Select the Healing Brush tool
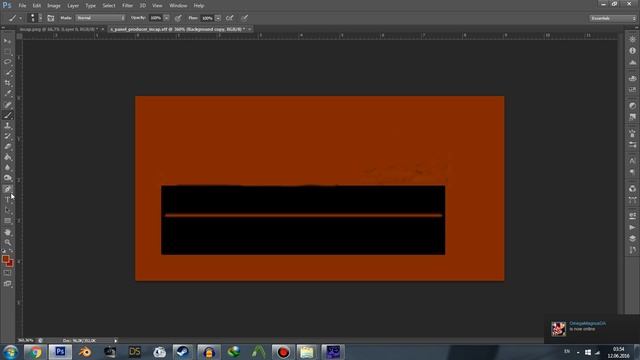Screen dimensions: 640x360 7,104
